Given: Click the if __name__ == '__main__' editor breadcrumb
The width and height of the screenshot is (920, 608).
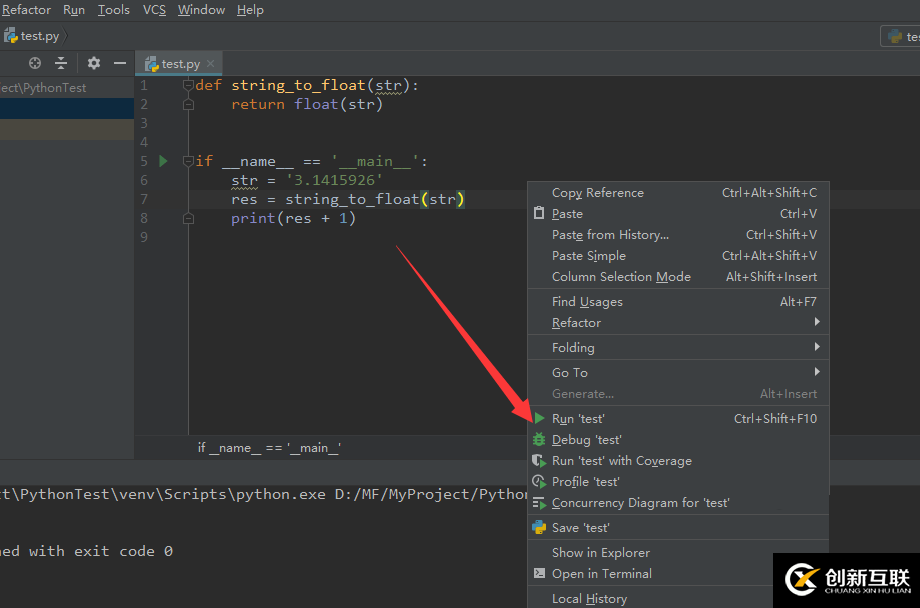Looking at the screenshot, I should [x=269, y=448].
